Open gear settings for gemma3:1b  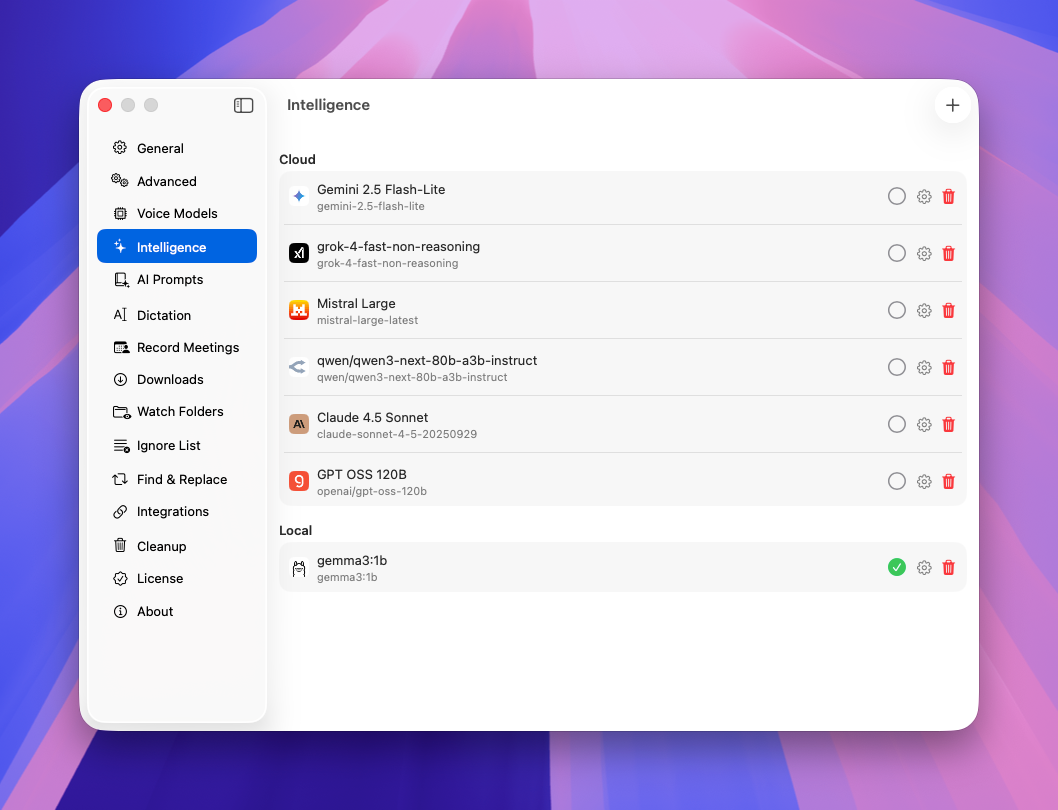click(x=924, y=568)
